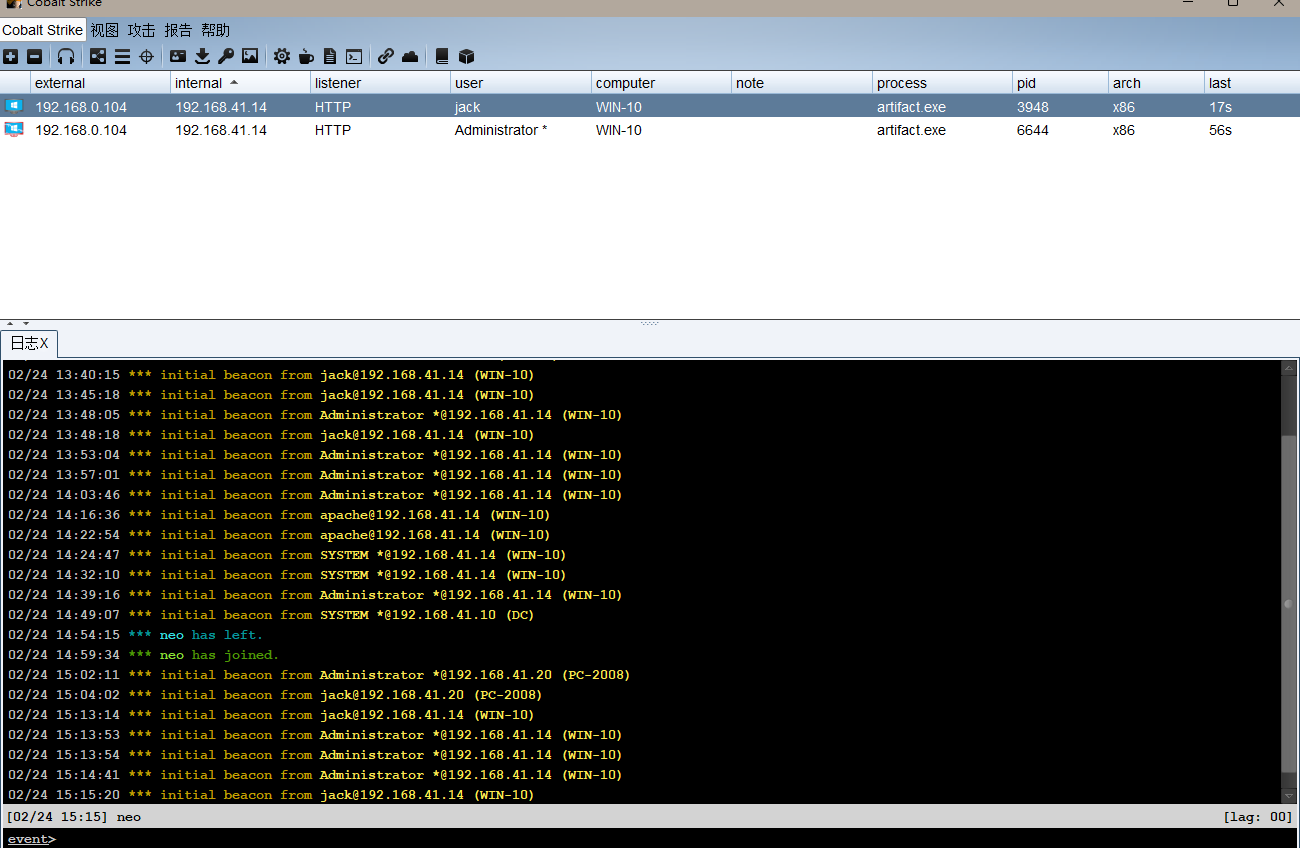Sort by the arch column header

[x=1156, y=83]
